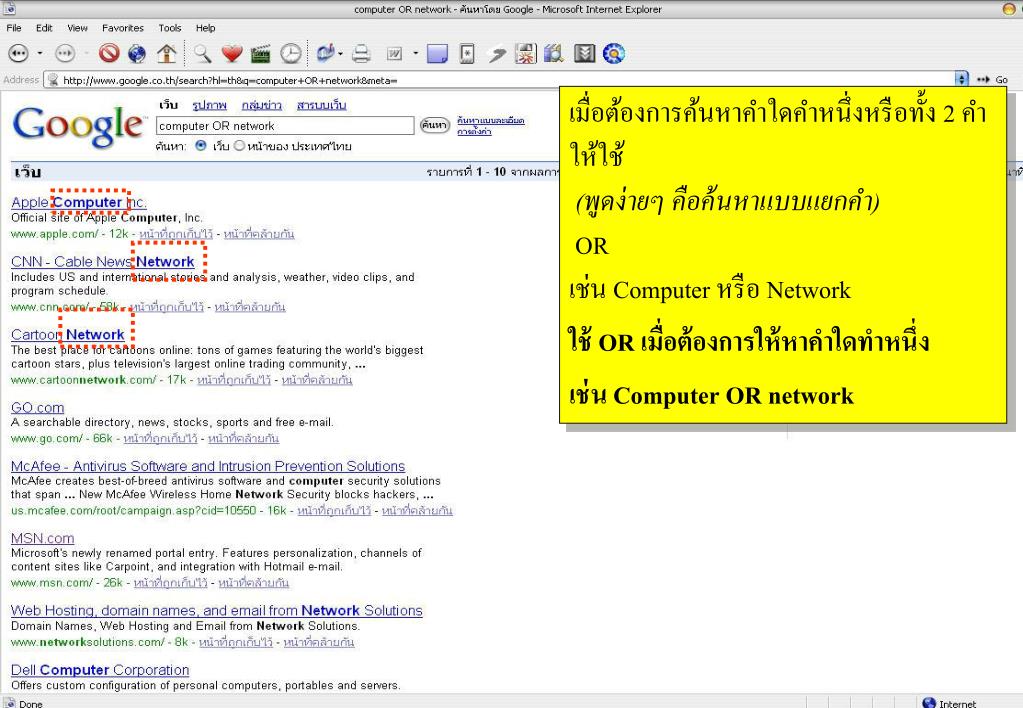Go to the Home page icon
Image resolution: width=1023 pixels, height=708 pixels.
(x=166, y=54)
